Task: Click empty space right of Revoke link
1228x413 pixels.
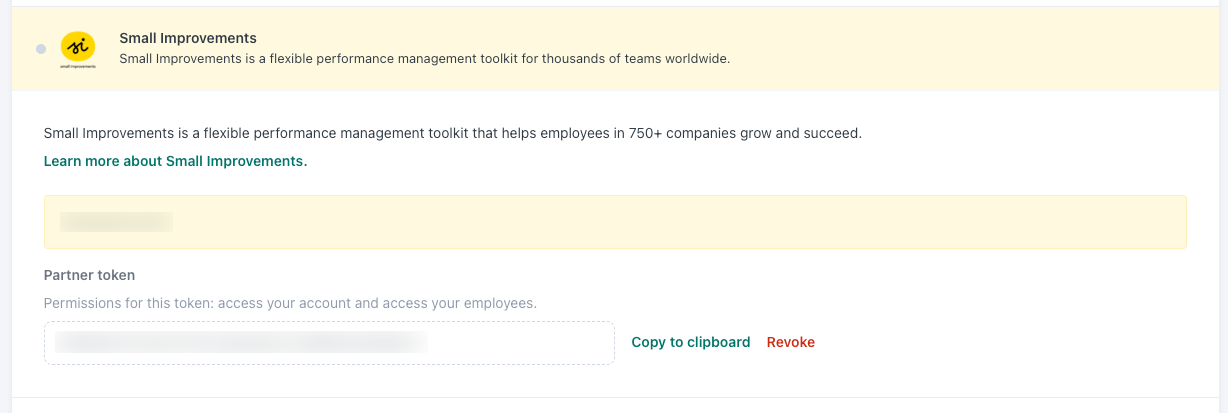Action: [x=1000, y=342]
